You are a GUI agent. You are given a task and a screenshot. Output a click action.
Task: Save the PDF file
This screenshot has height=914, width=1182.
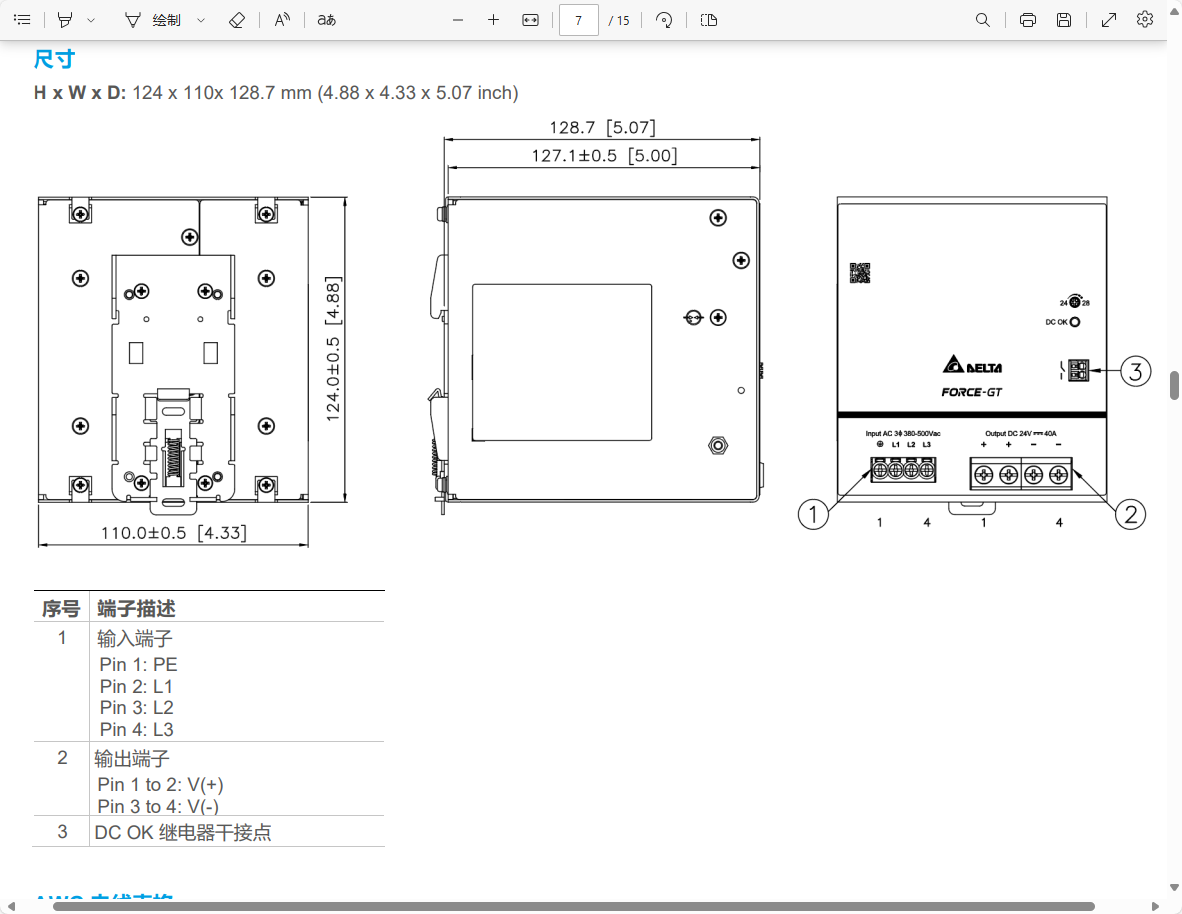click(1064, 20)
